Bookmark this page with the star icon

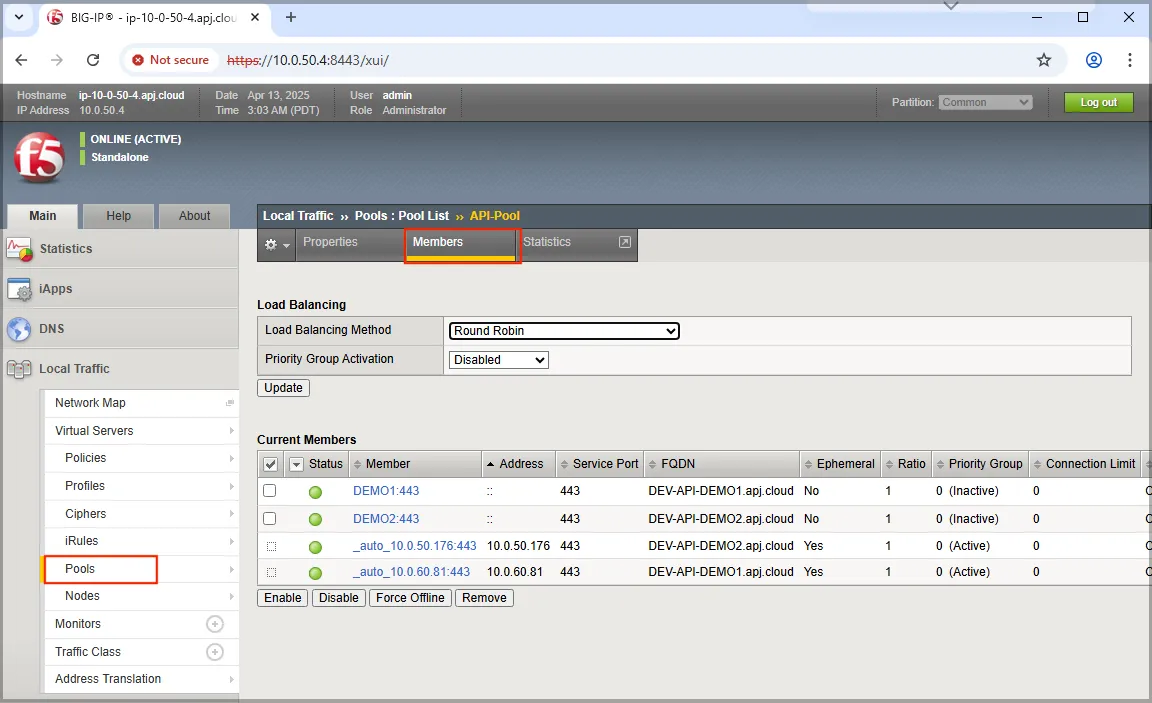coord(1044,60)
